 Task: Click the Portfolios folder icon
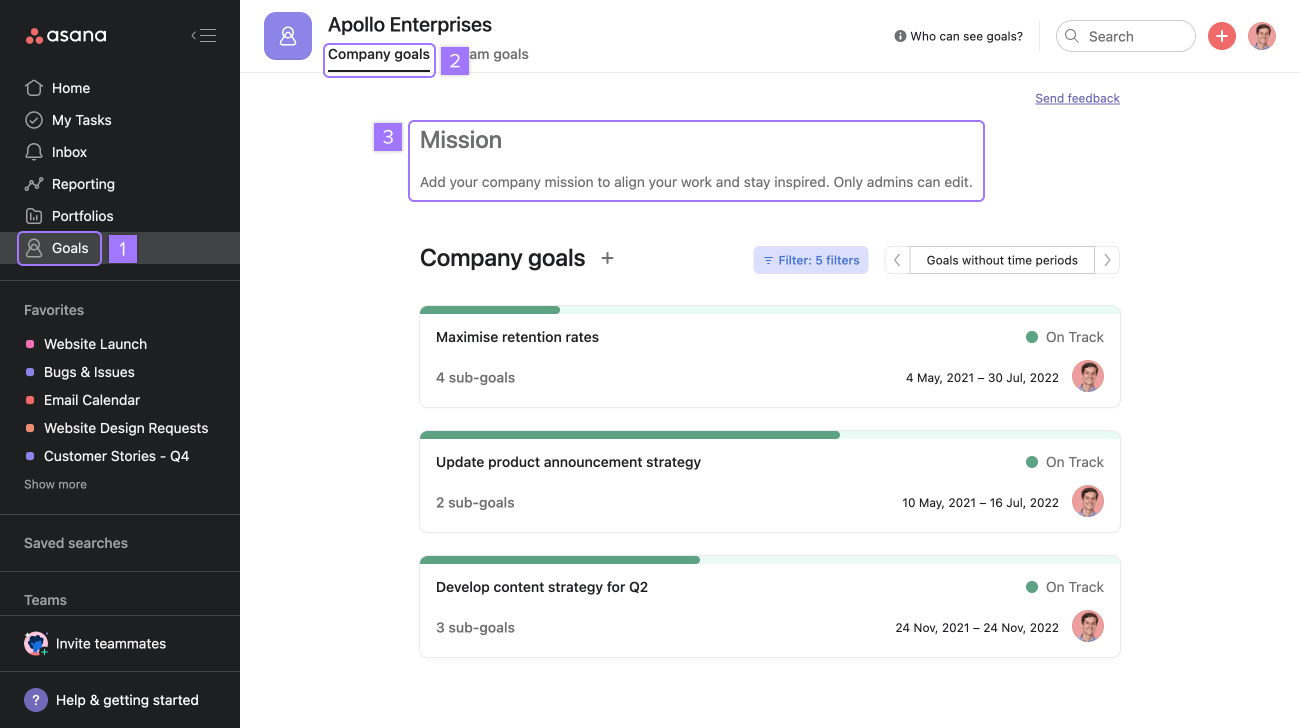34,216
